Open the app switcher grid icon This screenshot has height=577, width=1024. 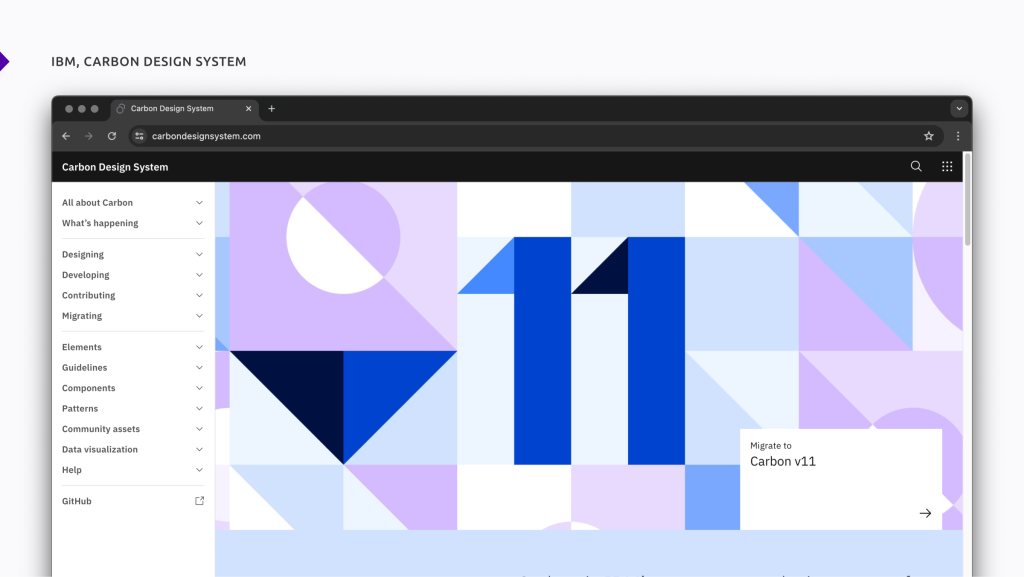947,166
